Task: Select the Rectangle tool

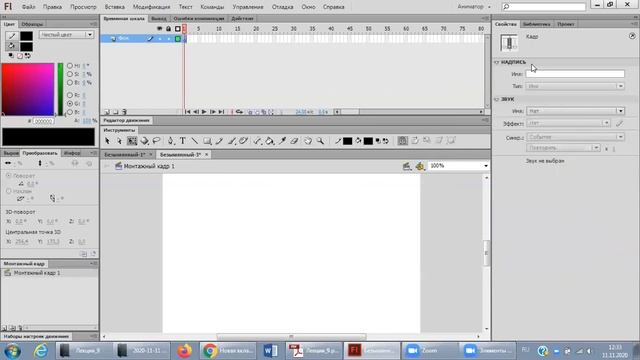Action: tap(207, 141)
